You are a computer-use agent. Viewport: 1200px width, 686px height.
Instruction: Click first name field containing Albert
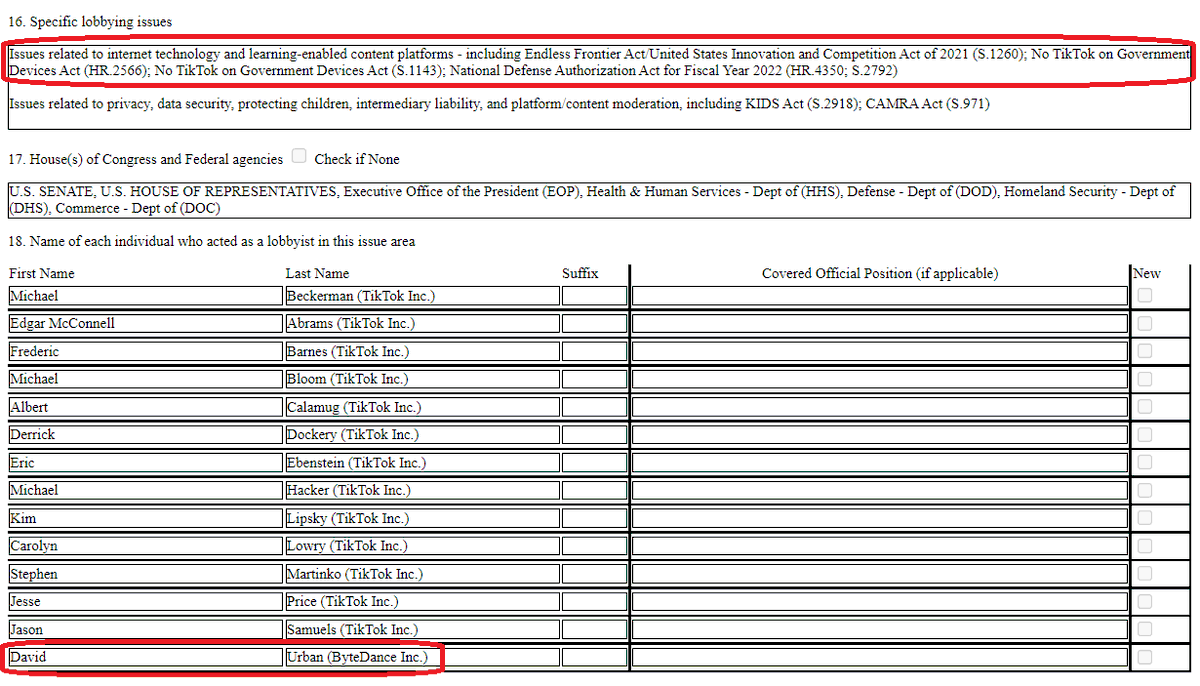point(145,407)
